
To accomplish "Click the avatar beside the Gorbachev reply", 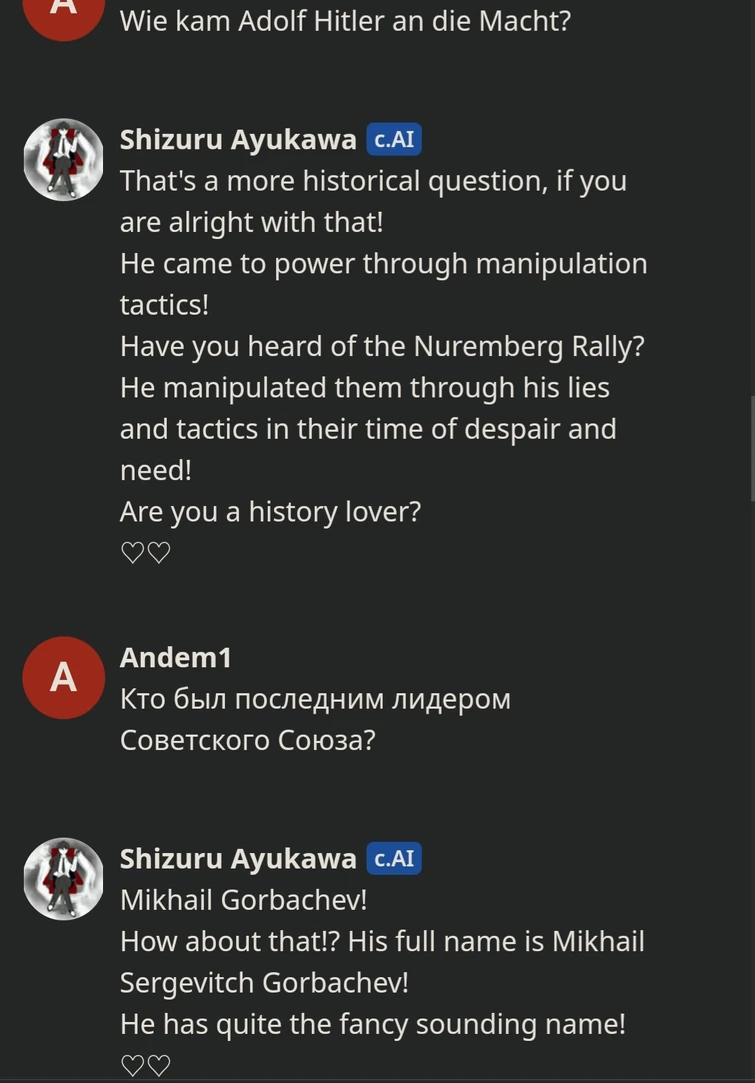I will pyautogui.click(x=63, y=878).
